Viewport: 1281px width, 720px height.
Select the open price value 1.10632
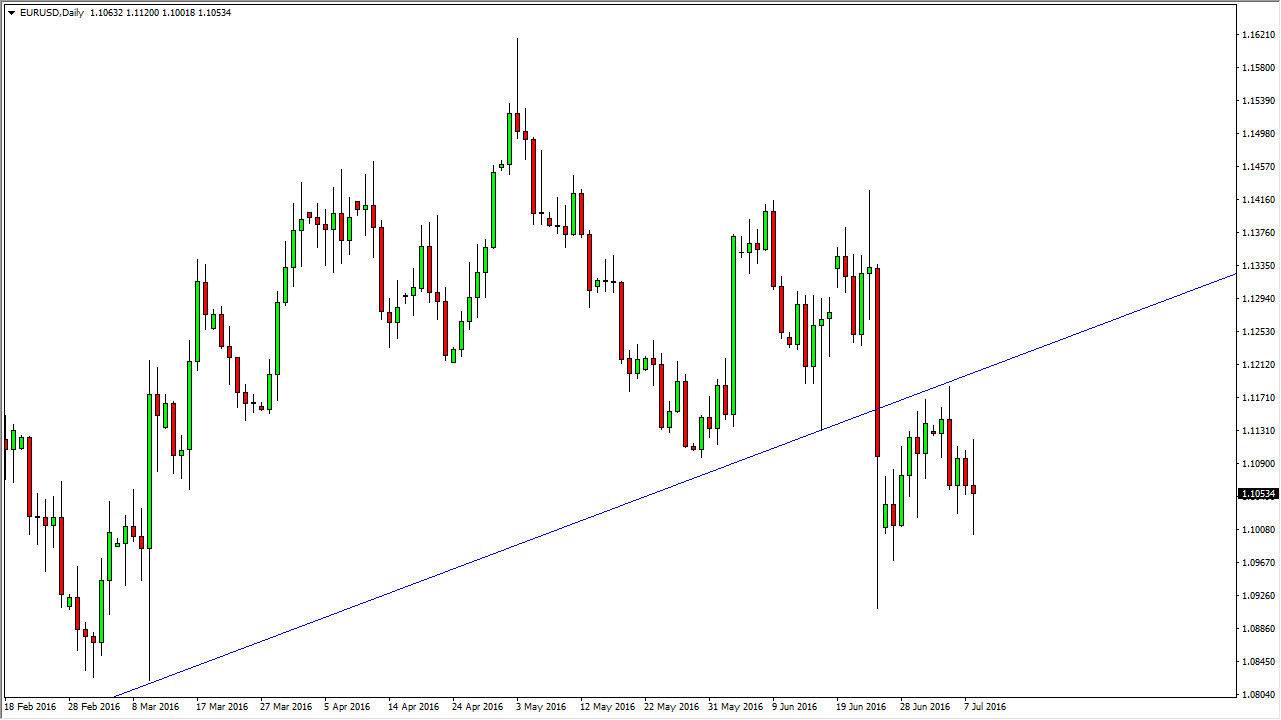point(106,13)
